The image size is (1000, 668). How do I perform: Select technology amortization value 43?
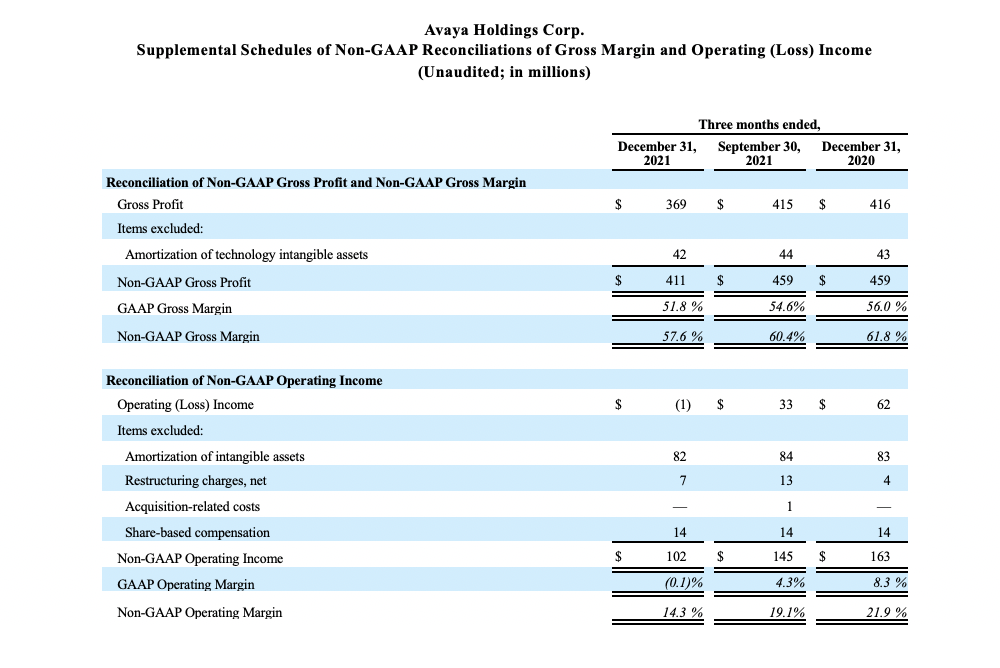point(883,255)
